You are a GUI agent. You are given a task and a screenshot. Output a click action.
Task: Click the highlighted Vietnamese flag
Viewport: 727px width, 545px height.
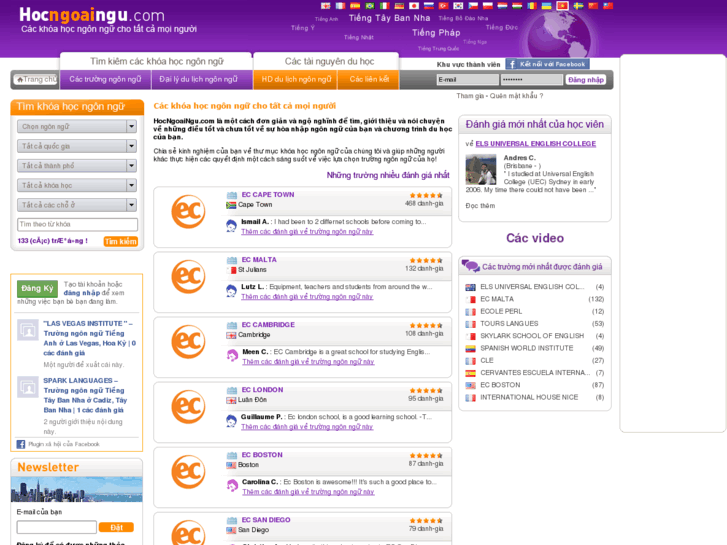click(562, 6)
